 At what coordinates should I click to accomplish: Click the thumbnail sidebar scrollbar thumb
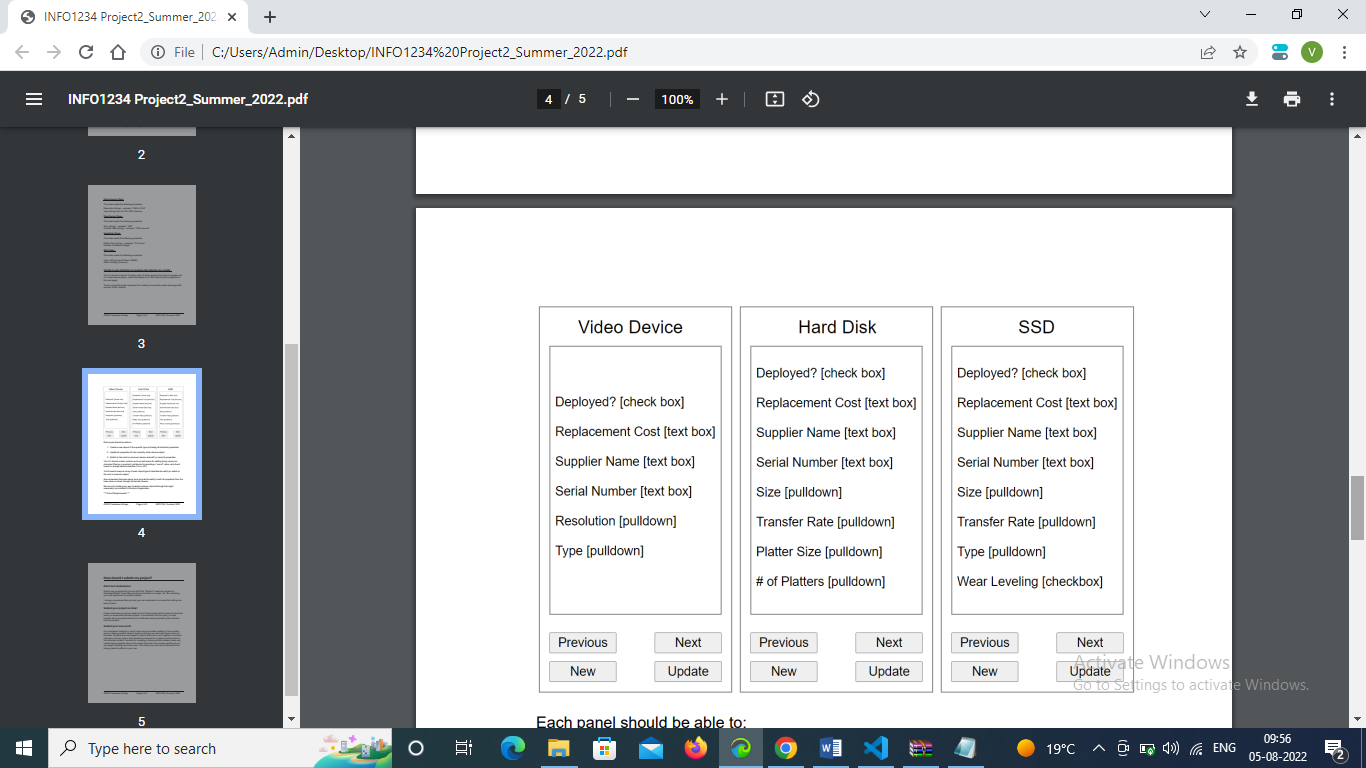pyautogui.click(x=292, y=520)
